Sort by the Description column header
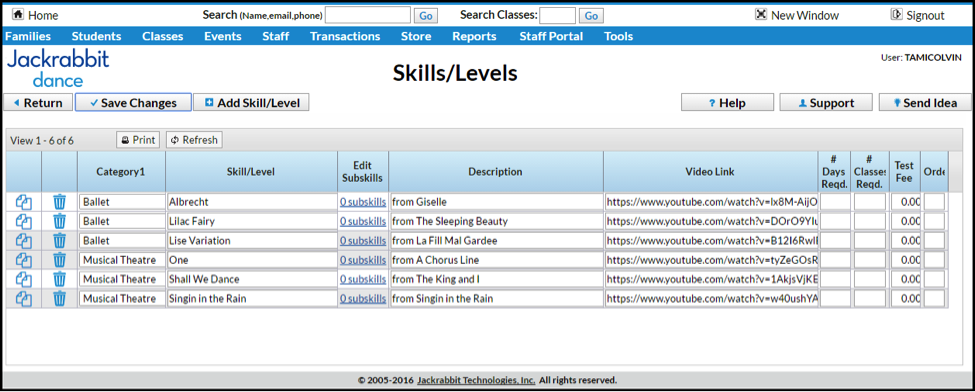 496,171
